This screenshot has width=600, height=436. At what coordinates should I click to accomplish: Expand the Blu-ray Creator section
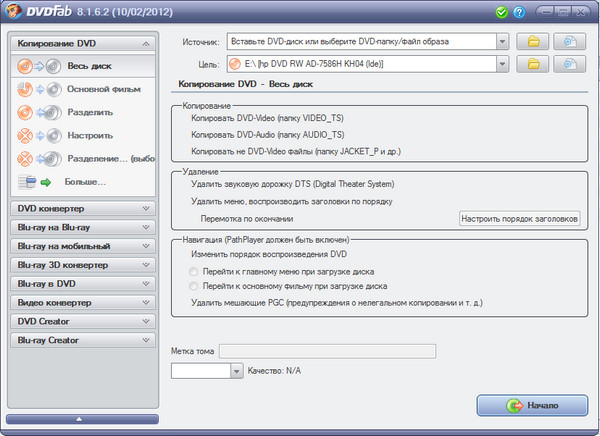83,340
